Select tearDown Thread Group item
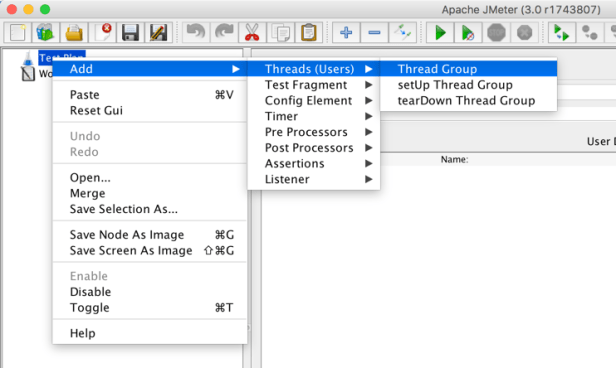This screenshot has height=368, width=616. 468,101
